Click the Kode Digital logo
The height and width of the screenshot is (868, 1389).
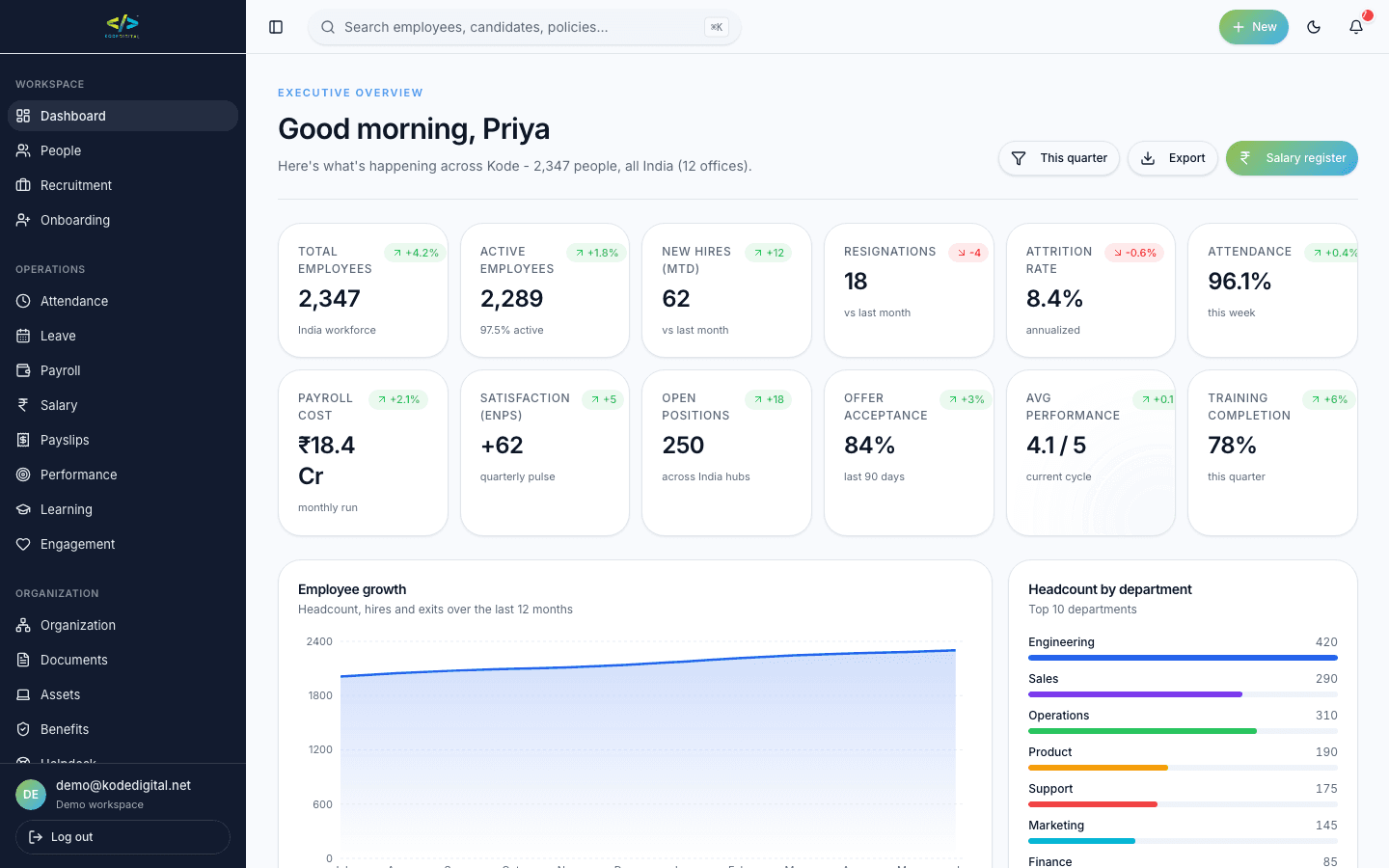123,26
